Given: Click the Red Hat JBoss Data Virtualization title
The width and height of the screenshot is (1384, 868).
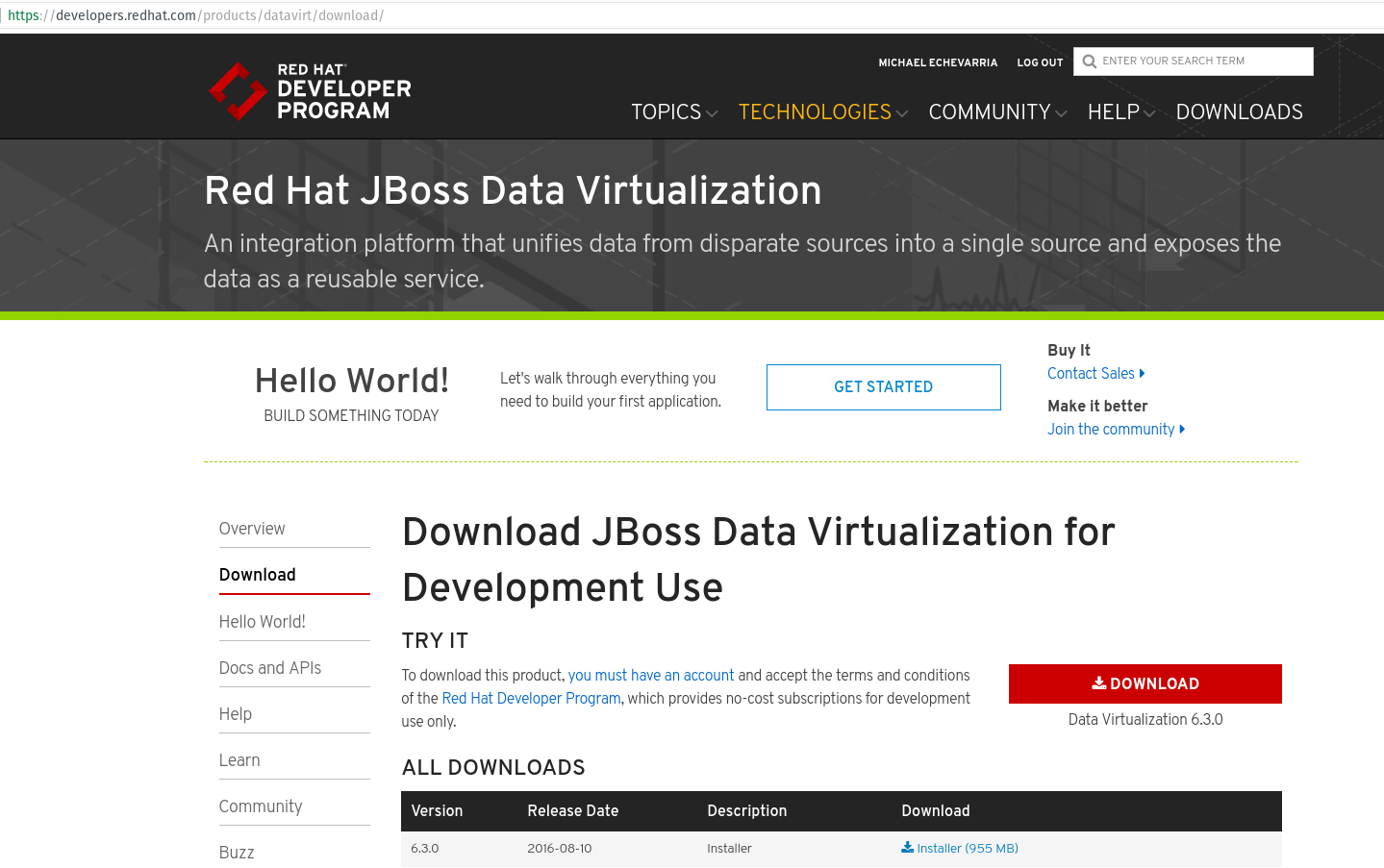Looking at the screenshot, I should (513, 190).
